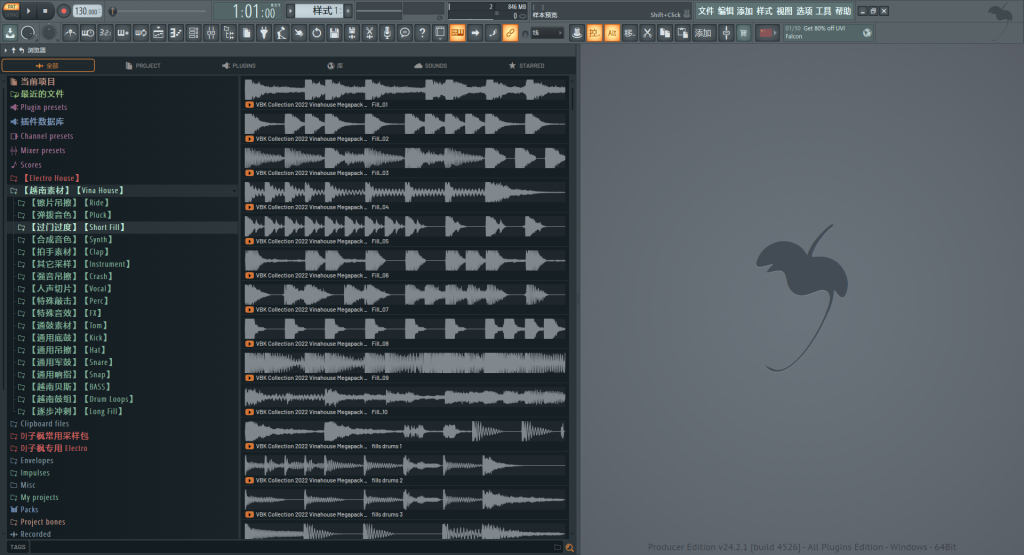Click the question mark help icon
1024x555 pixels.
tap(423, 33)
